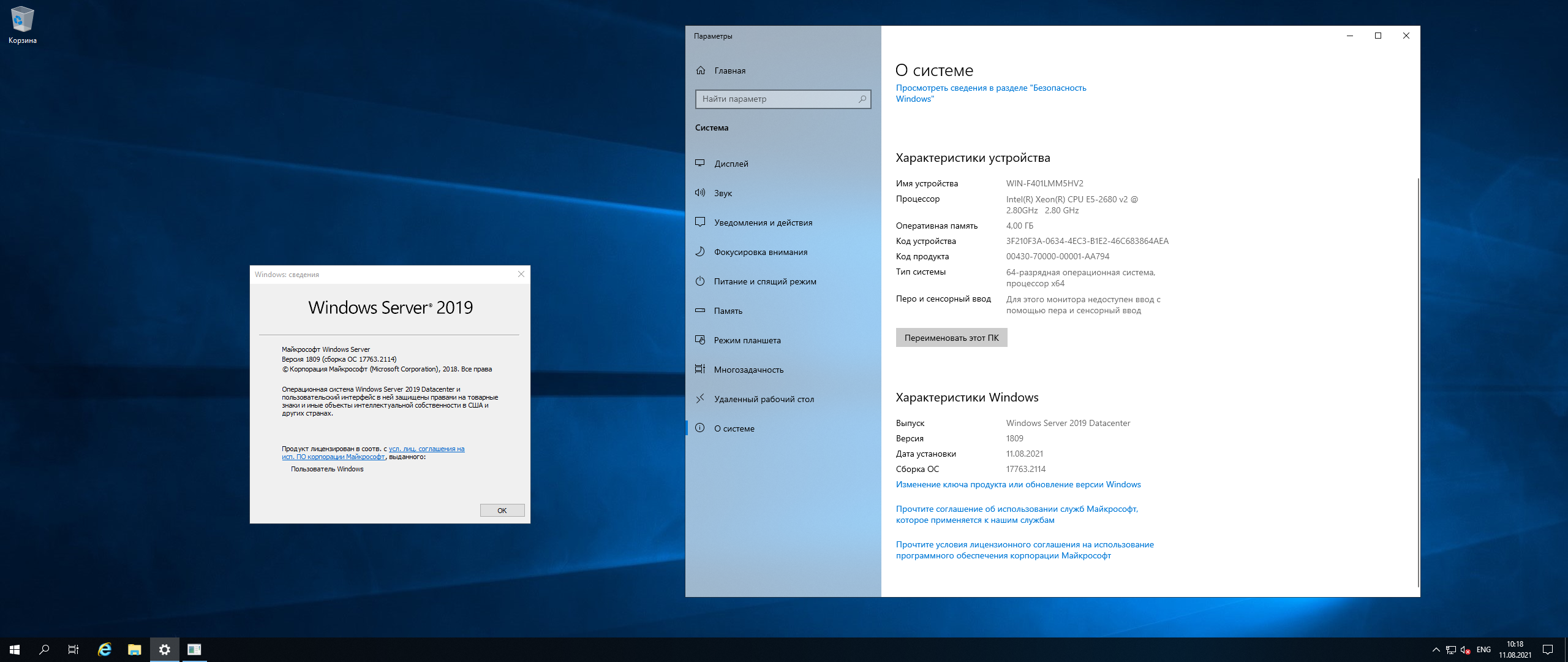The height and width of the screenshot is (662, 1568).
Task: Select device ID 3F210F3A-0634-4EC3-B1E2-46C683864AEA
Action: pyautogui.click(x=1087, y=241)
